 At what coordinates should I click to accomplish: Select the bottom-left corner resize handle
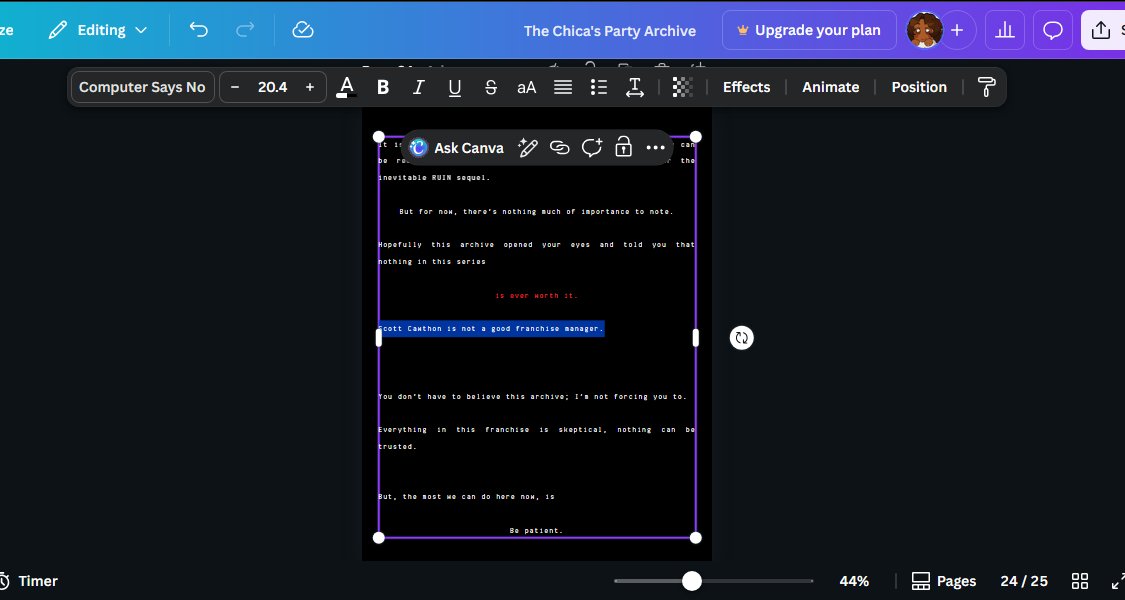[379, 538]
